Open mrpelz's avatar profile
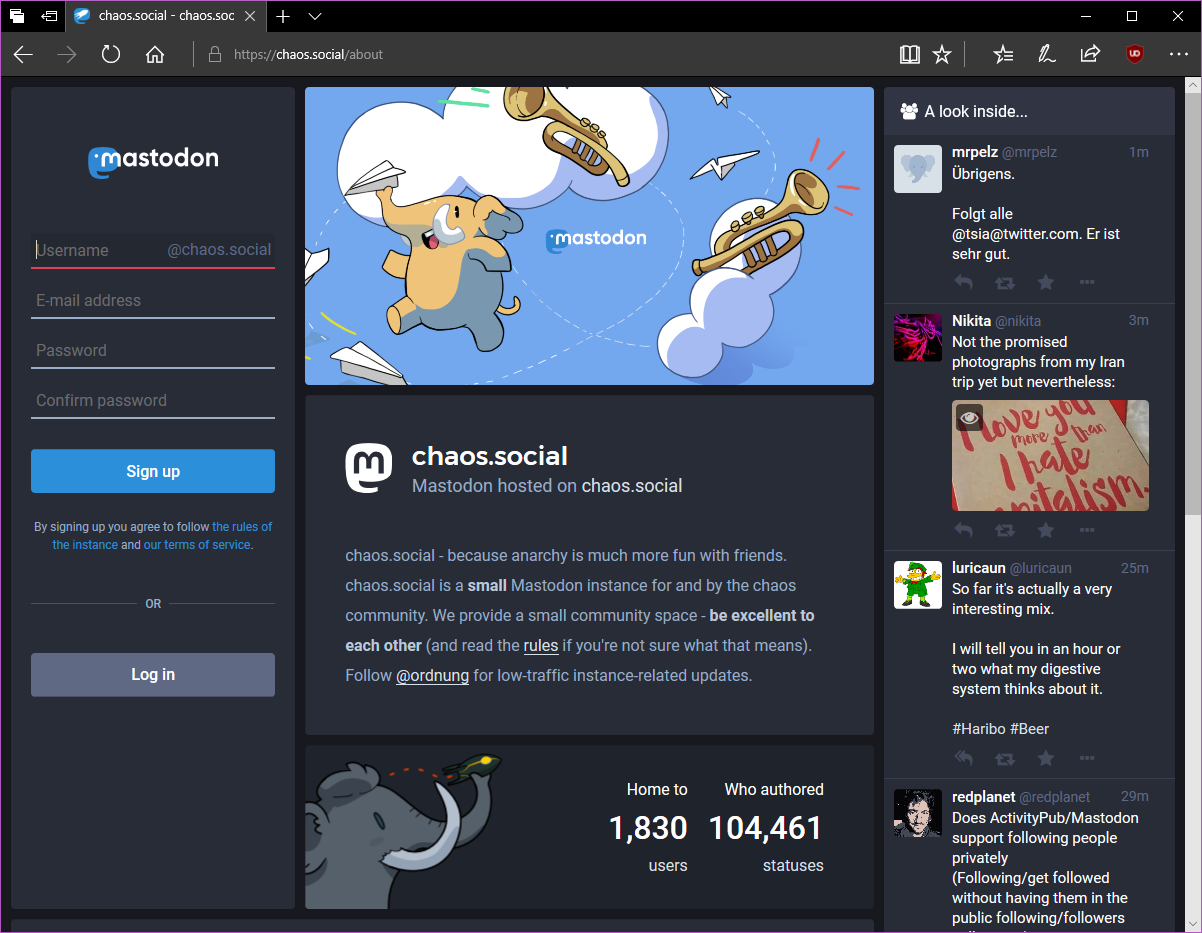This screenshot has width=1202, height=933. (x=917, y=169)
